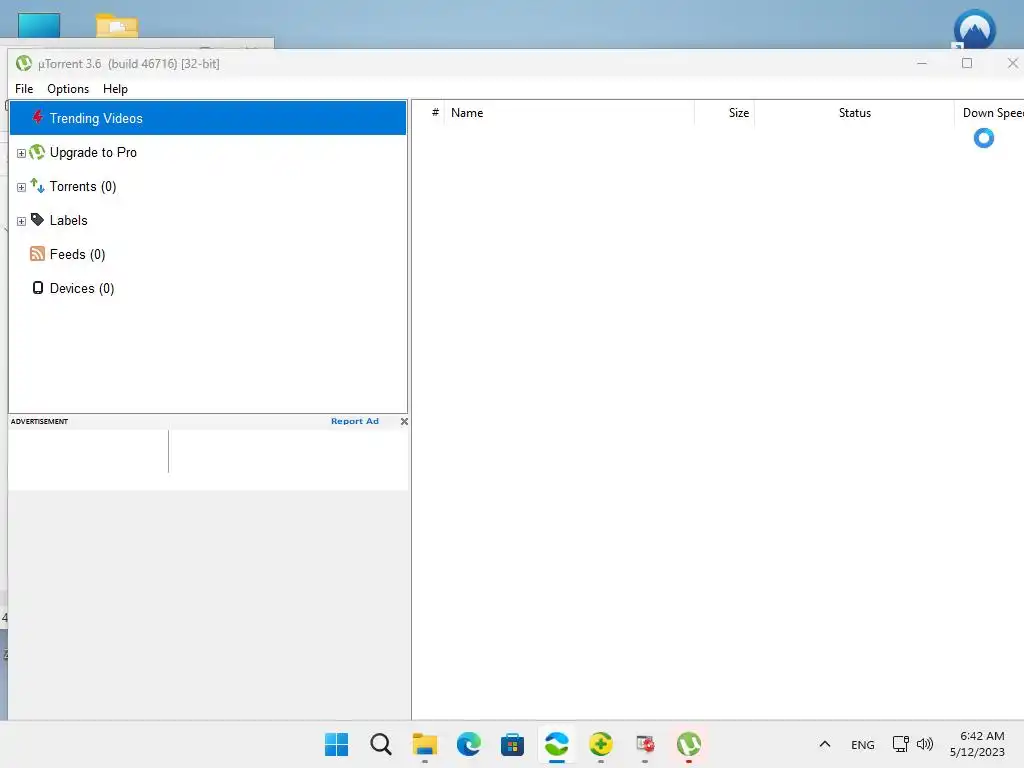The height and width of the screenshot is (768, 1024).
Task: Click the ENG language indicator
Action: coord(863,744)
